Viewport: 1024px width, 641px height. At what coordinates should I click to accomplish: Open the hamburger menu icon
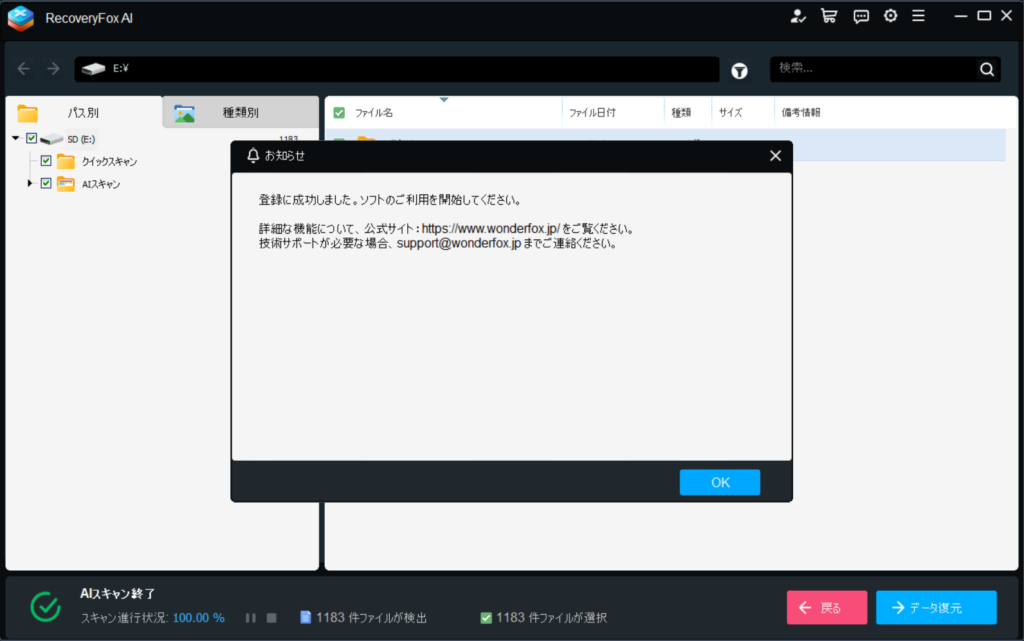(x=918, y=16)
